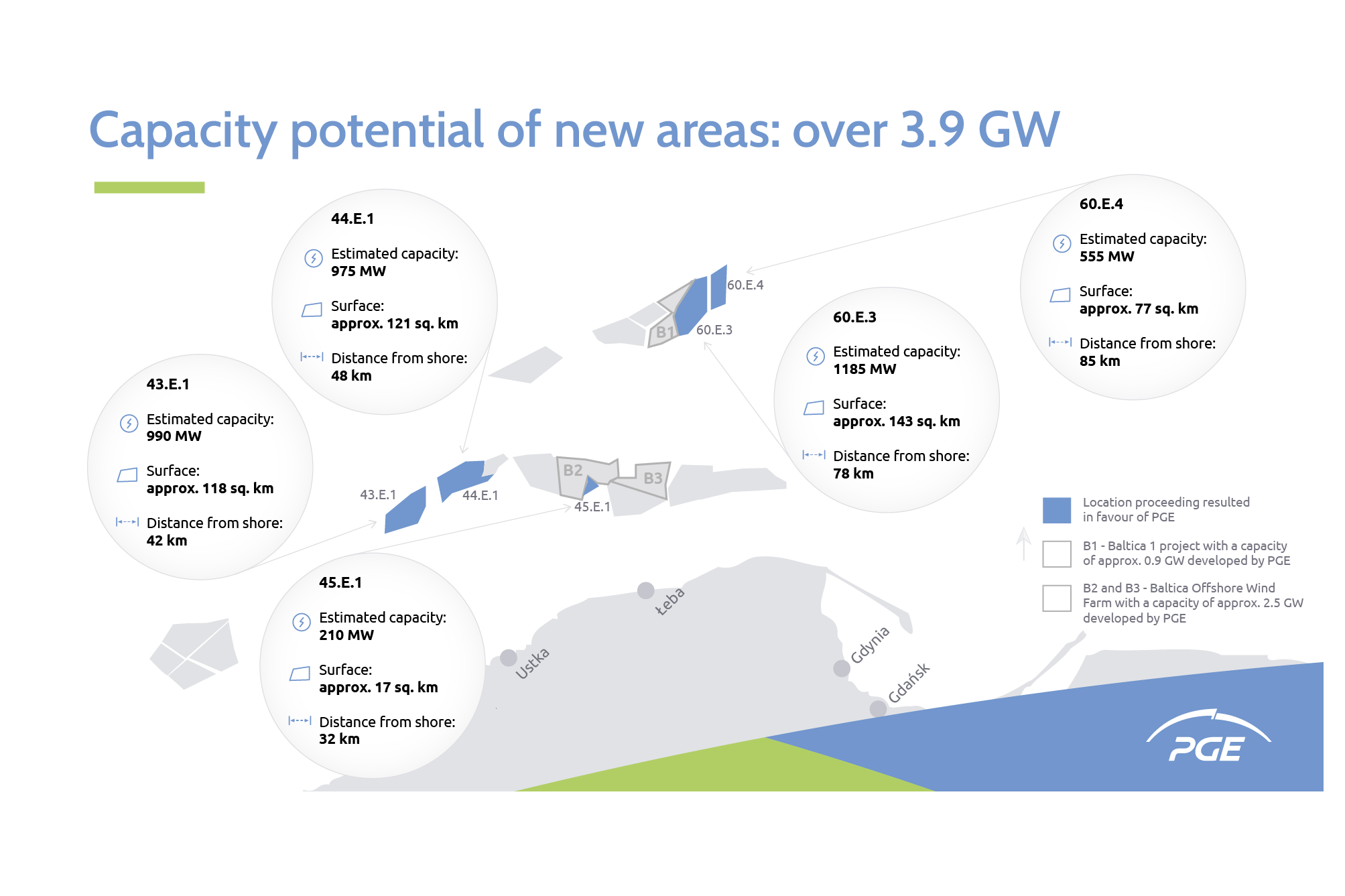Click the '48 km' distance value
The height and width of the screenshot is (896, 1345).
point(351,376)
